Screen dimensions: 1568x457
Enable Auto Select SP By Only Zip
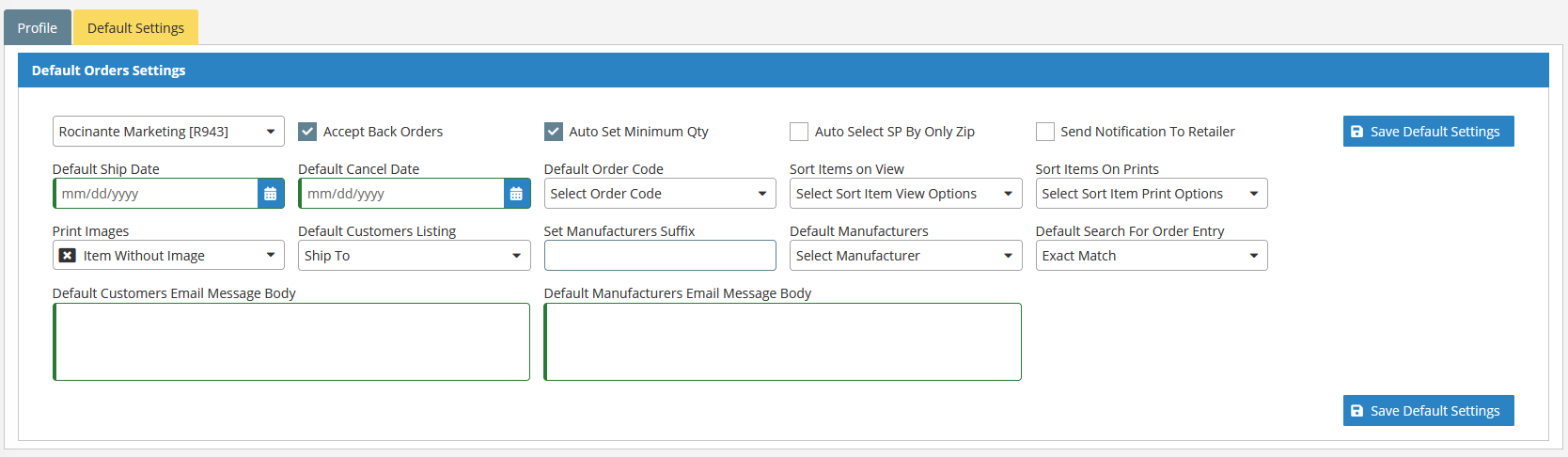coord(799,132)
